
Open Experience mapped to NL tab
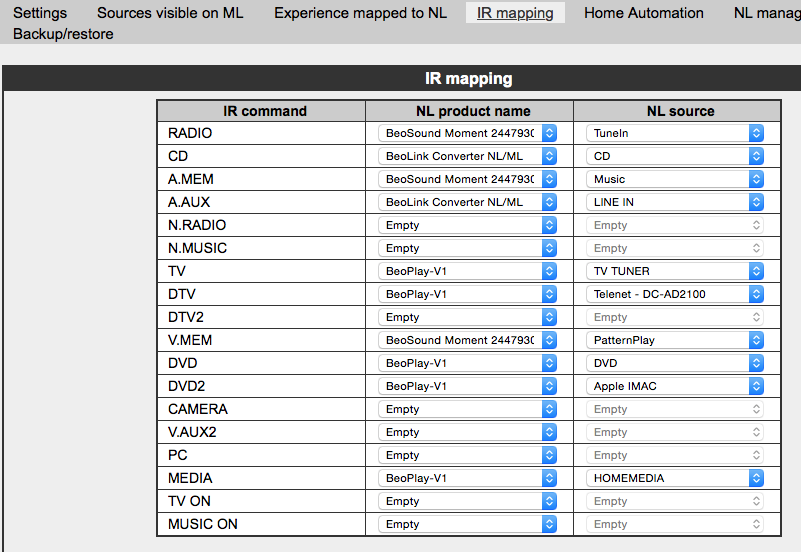click(x=360, y=13)
